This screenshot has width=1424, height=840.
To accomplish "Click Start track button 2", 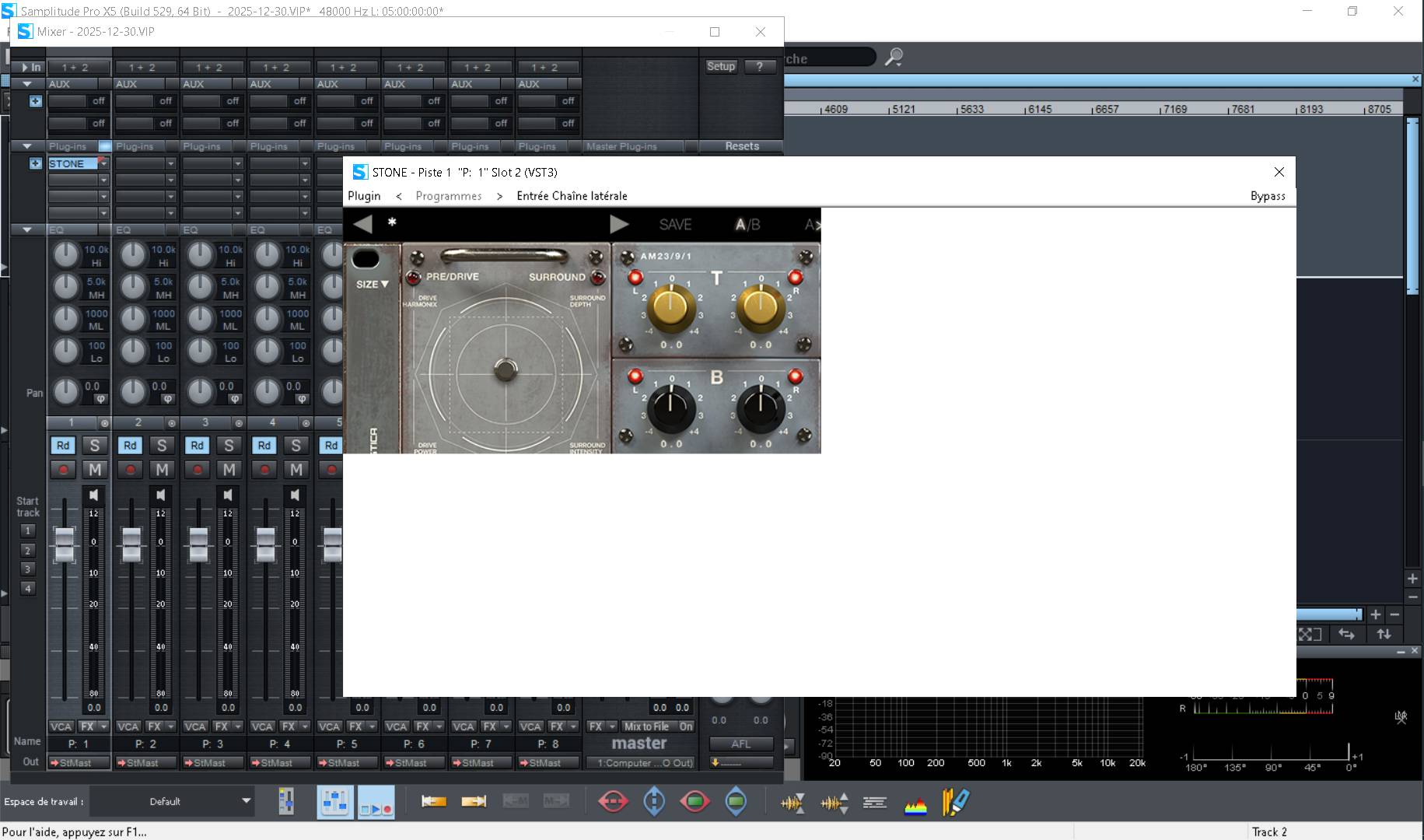I will pyautogui.click(x=28, y=551).
